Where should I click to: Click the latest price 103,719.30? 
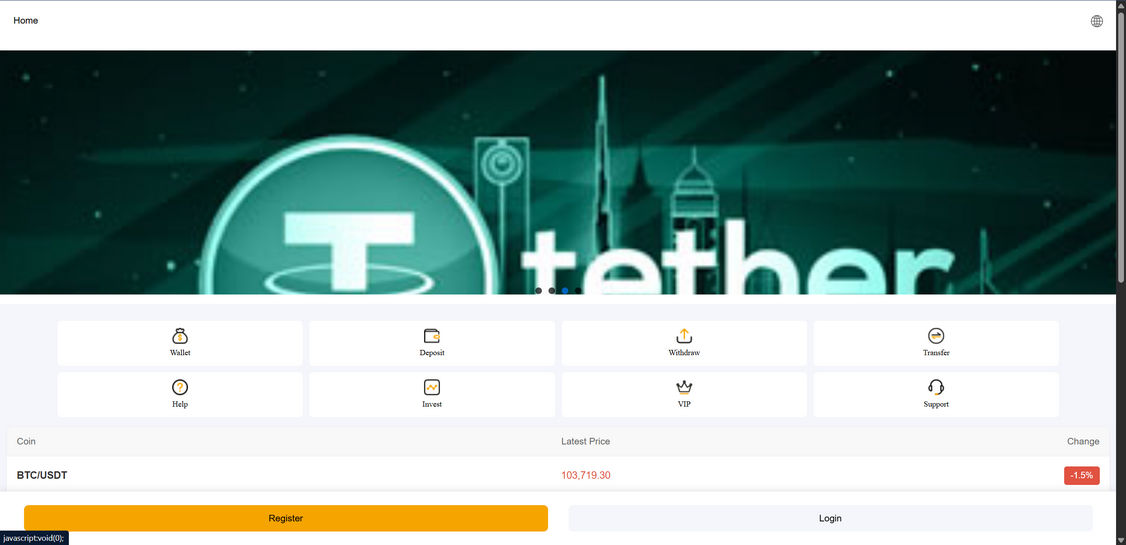586,475
